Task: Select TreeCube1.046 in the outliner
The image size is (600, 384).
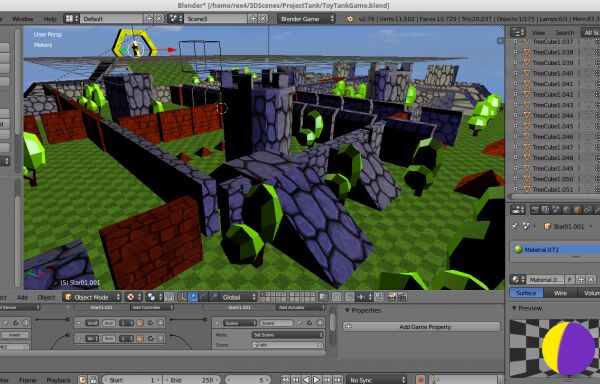Action: [x=553, y=136]
